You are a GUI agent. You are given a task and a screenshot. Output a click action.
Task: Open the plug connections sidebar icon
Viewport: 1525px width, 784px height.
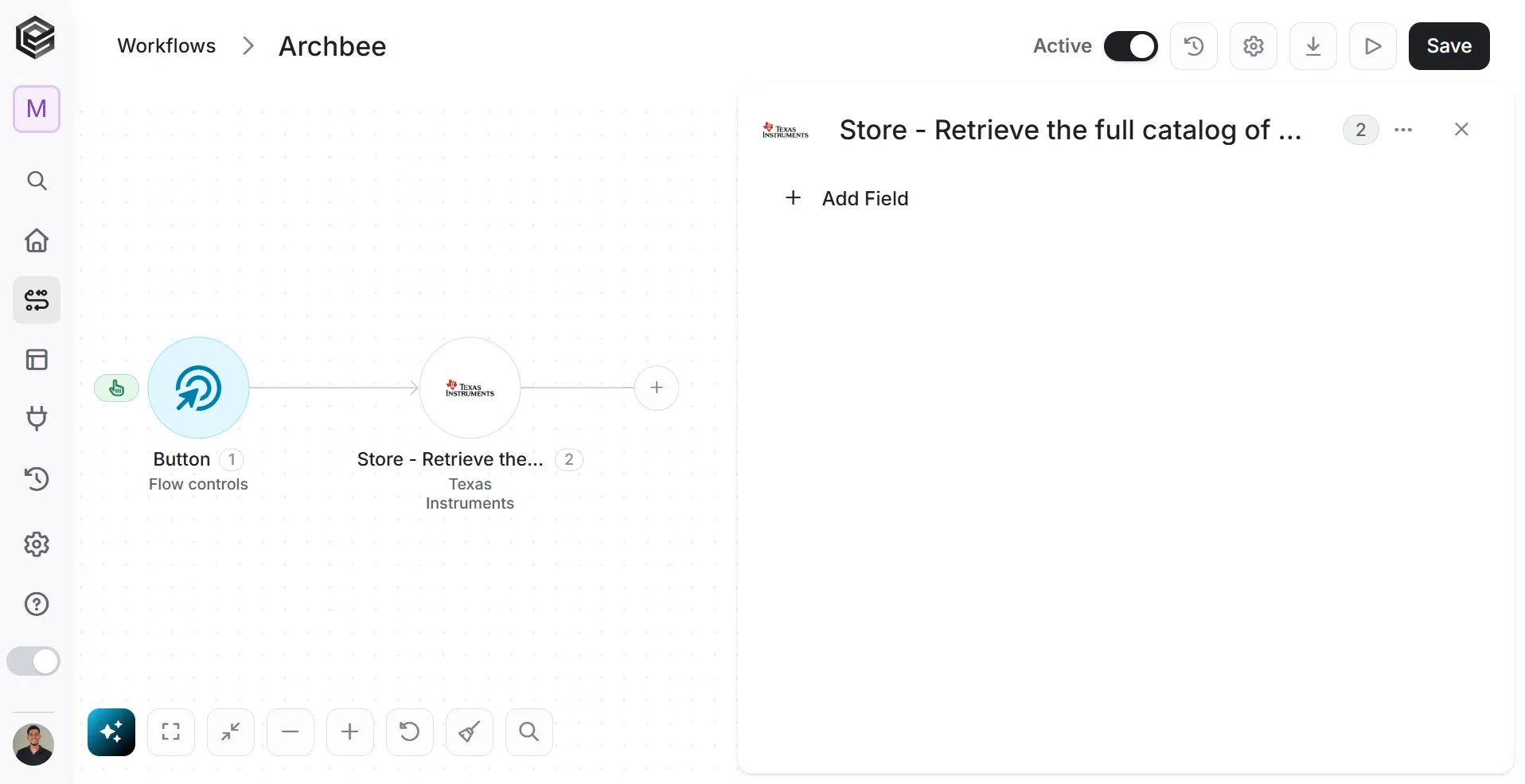click(37, 419)
